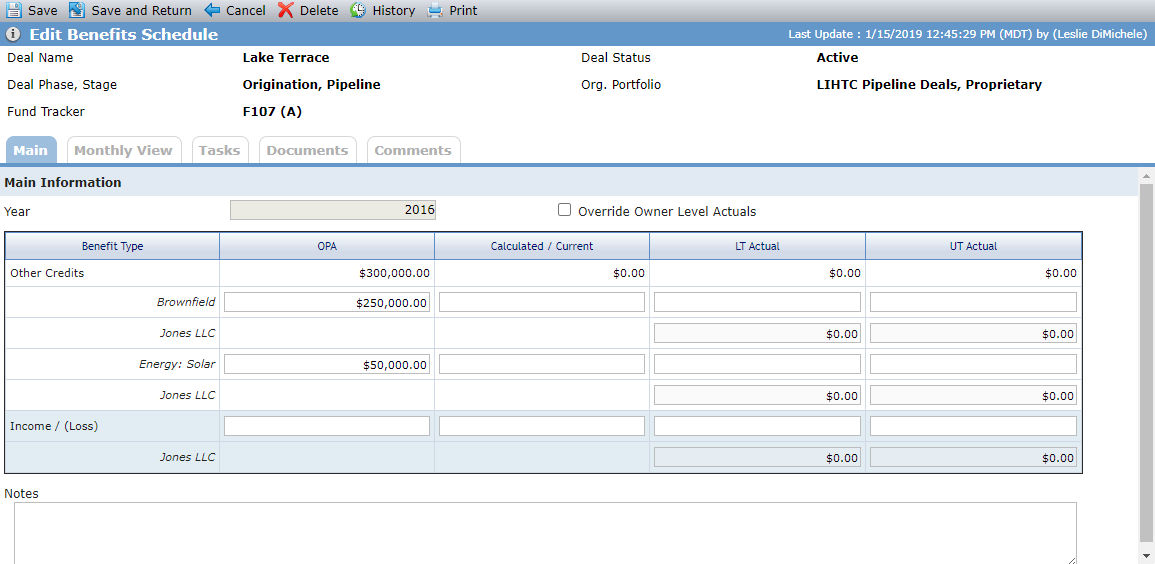Click the Brownfield LT Actual field
This screenshot has width=1155, height=564.
coord(757,302)
